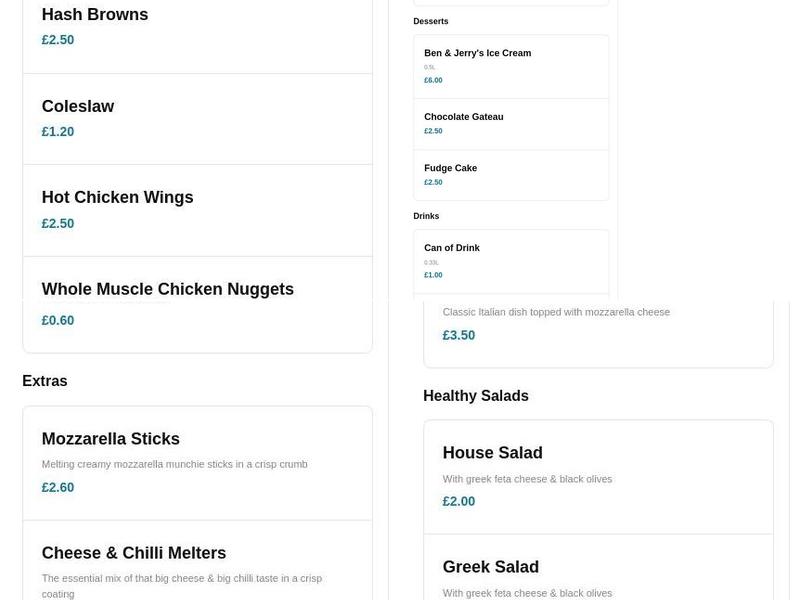
Task: Click the Desserts section heading
Action: click(x=431, y=21)
